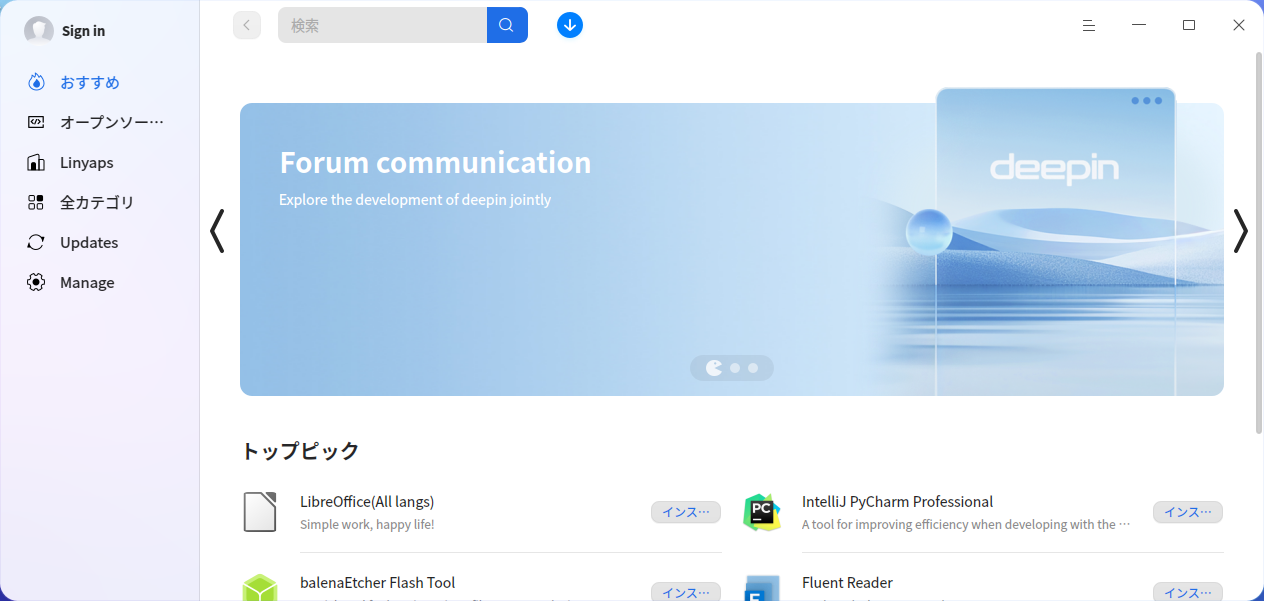The image size is (1264, 601).
Task: Click the grid icon beside 全カテゴリ
Action: pos(36,202)
